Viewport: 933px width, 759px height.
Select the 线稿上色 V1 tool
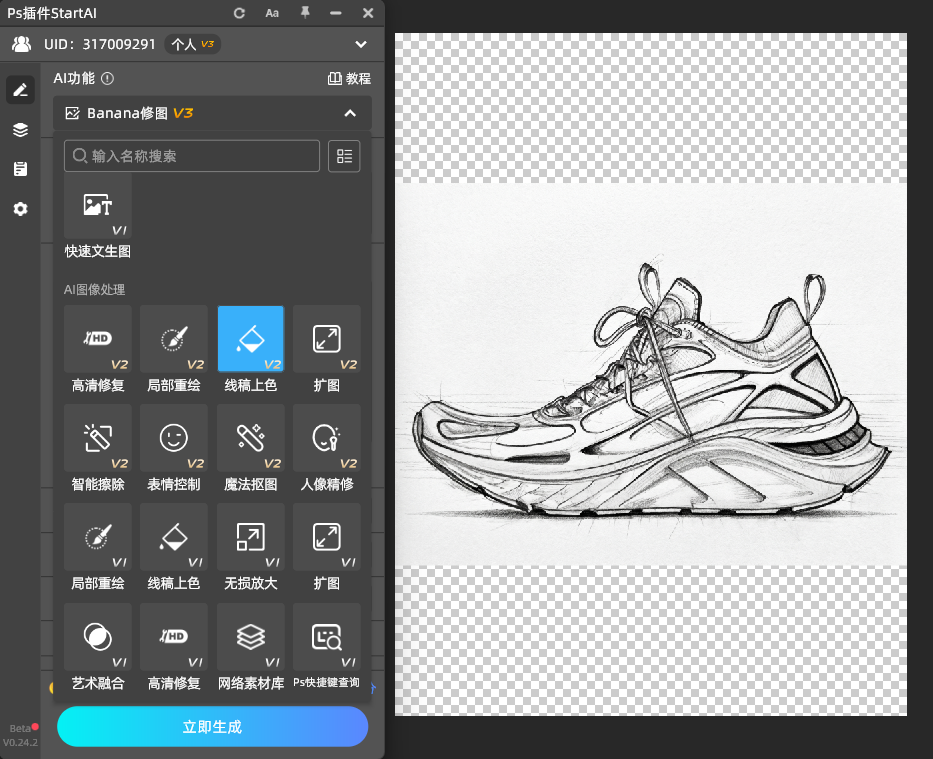tap(174, 548)
